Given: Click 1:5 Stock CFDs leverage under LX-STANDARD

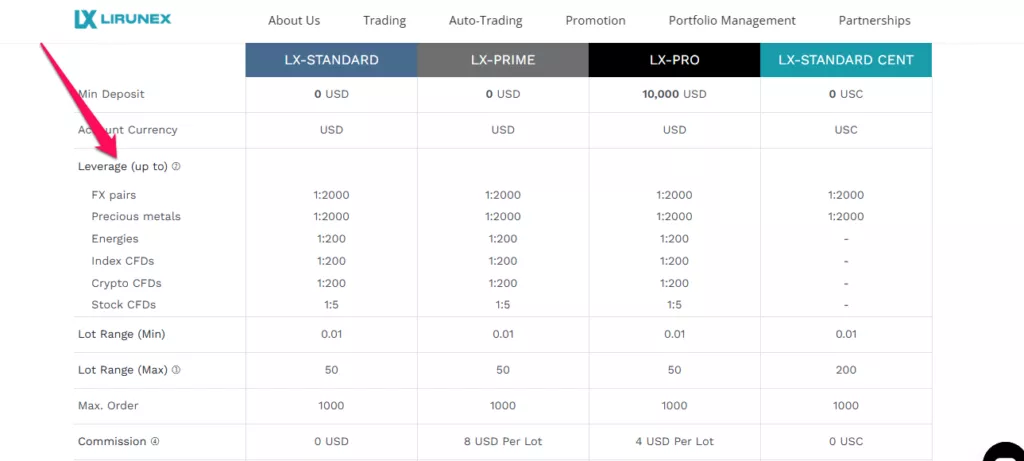Looking at the screenshot, I should [x=331, y=305].
